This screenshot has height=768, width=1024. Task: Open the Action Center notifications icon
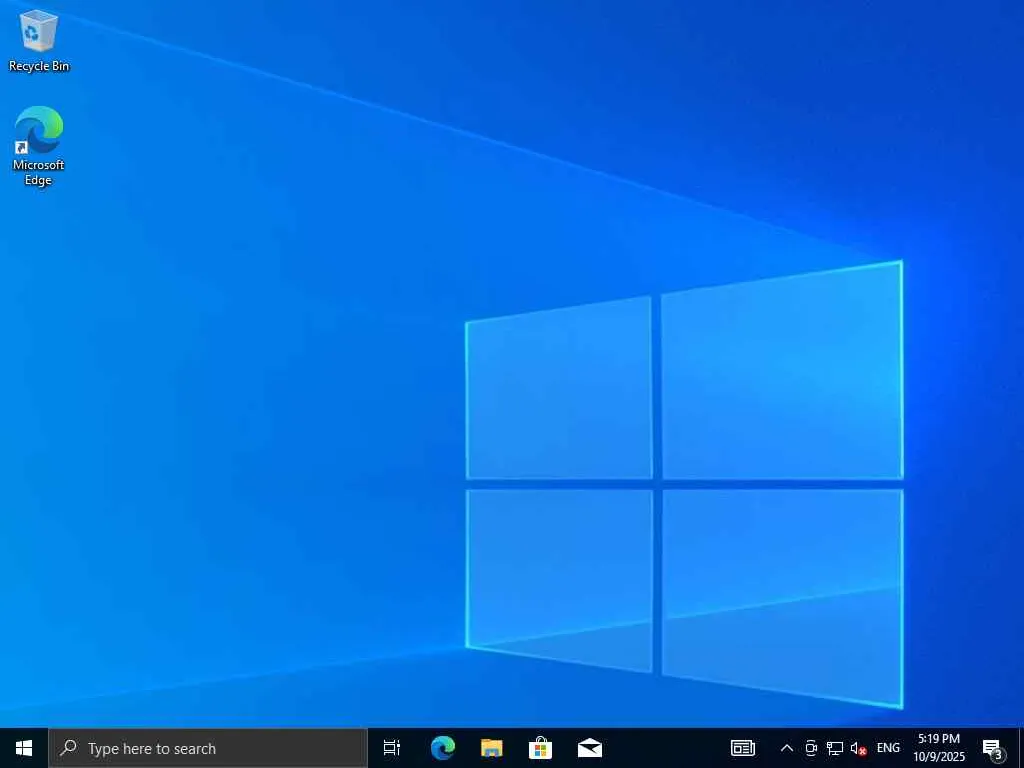[992, 748]
